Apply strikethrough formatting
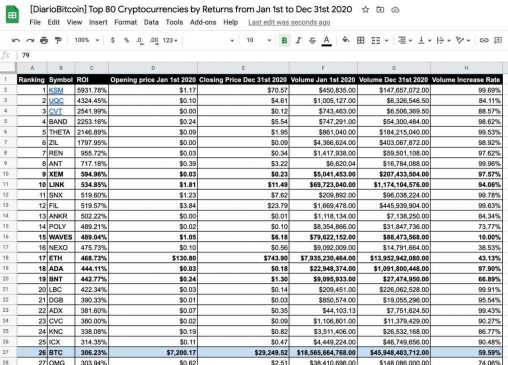 point(312,40)
